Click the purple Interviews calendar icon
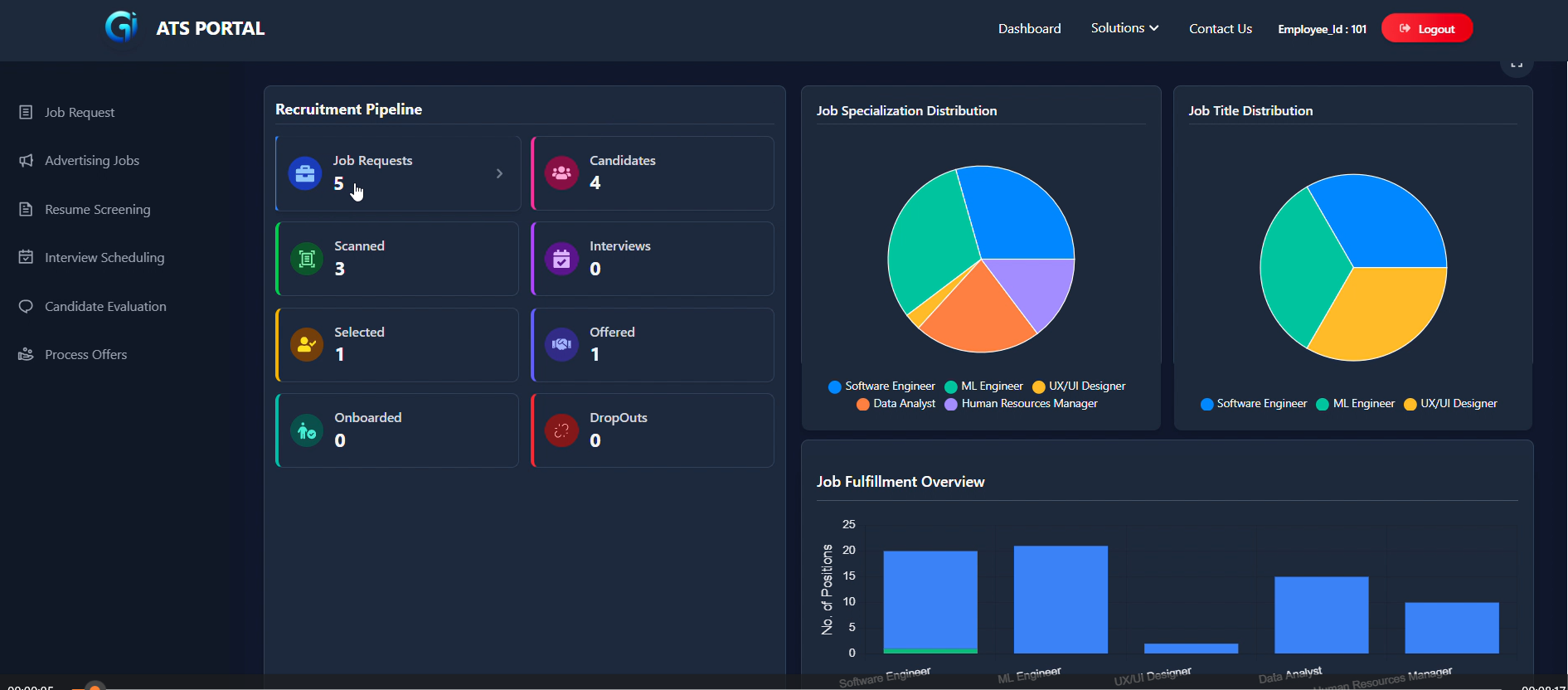Viewport: 1568px width, 690px height. 561,260
